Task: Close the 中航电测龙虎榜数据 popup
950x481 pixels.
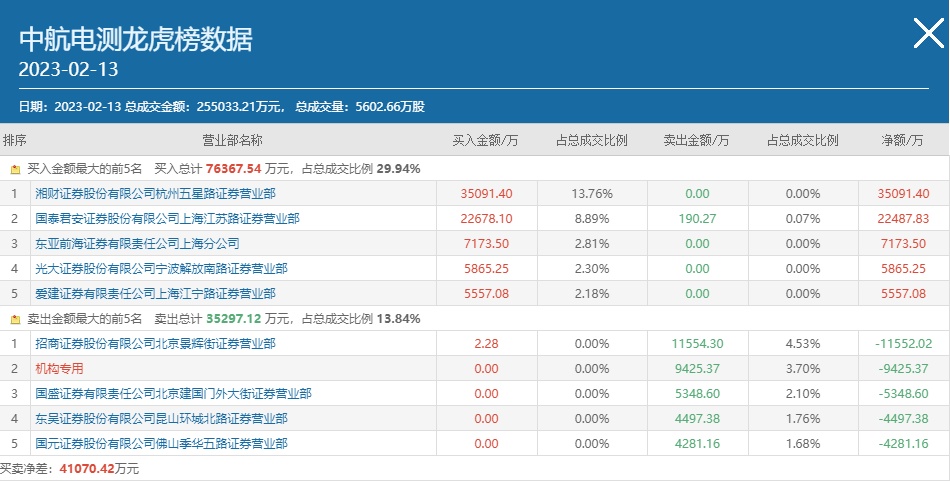Action: (929, 35)
